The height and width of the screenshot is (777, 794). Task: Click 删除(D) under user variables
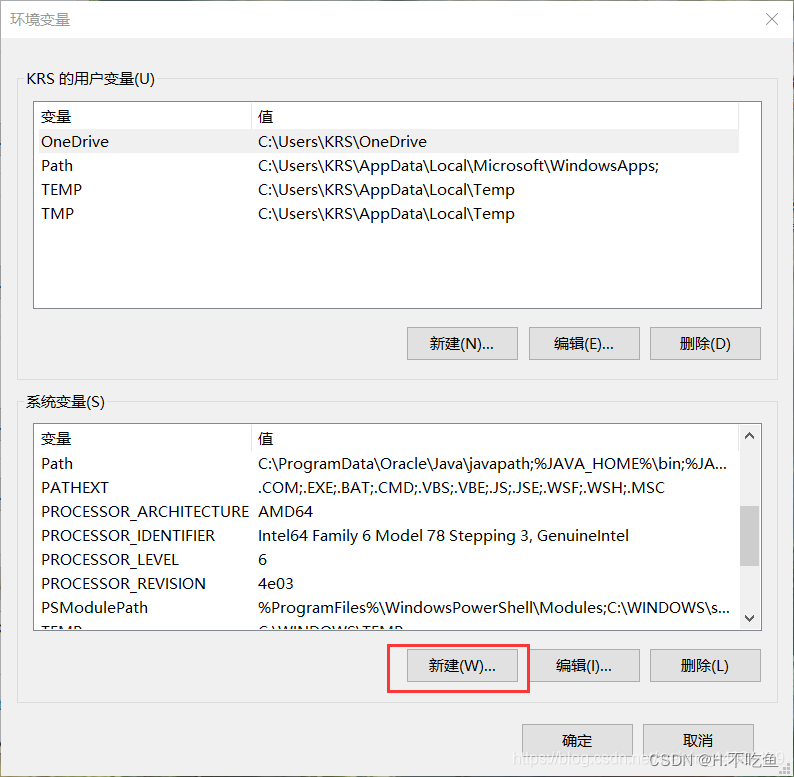705,343
